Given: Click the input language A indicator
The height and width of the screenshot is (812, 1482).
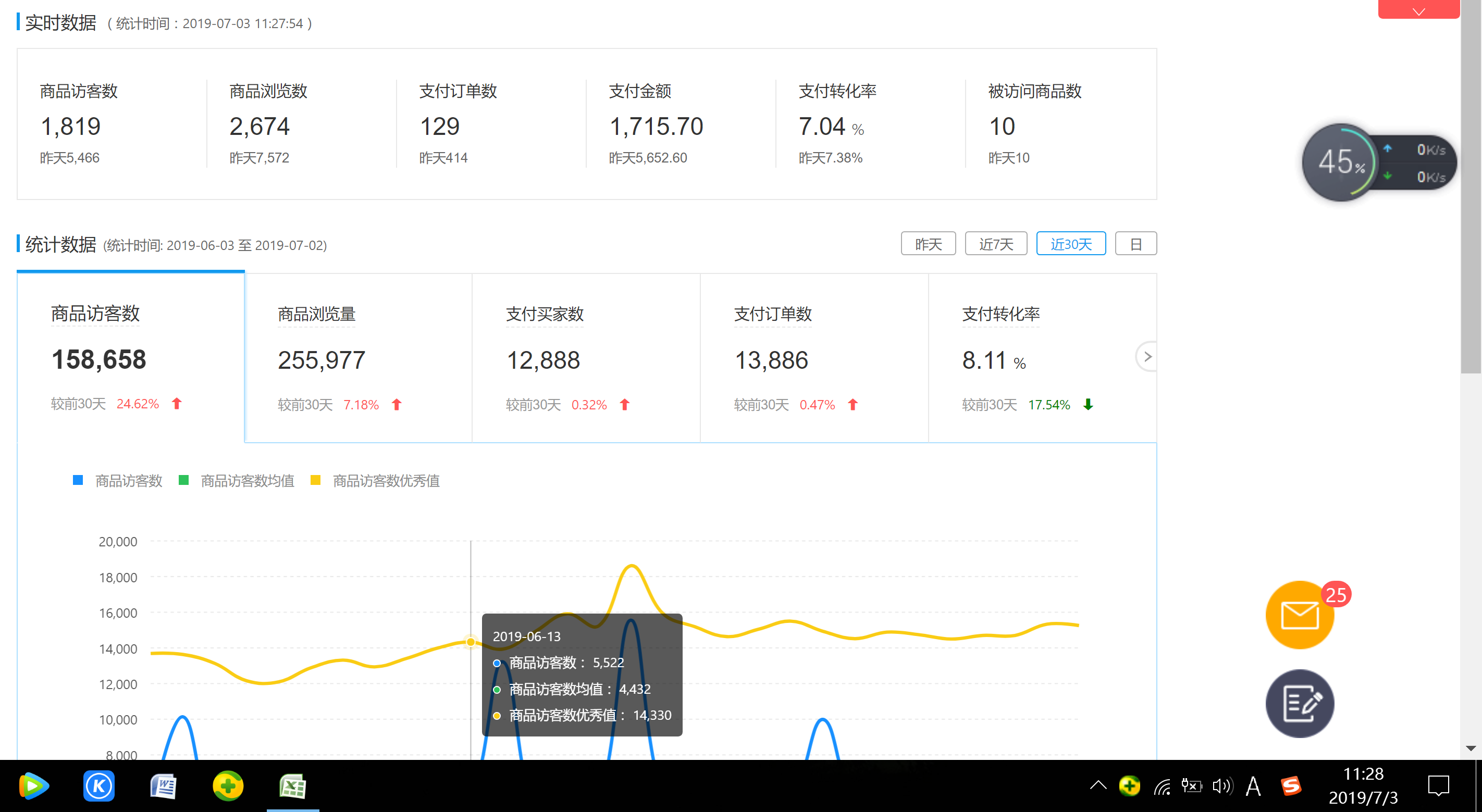Looking at the screenshot, I should [1253, 785].
